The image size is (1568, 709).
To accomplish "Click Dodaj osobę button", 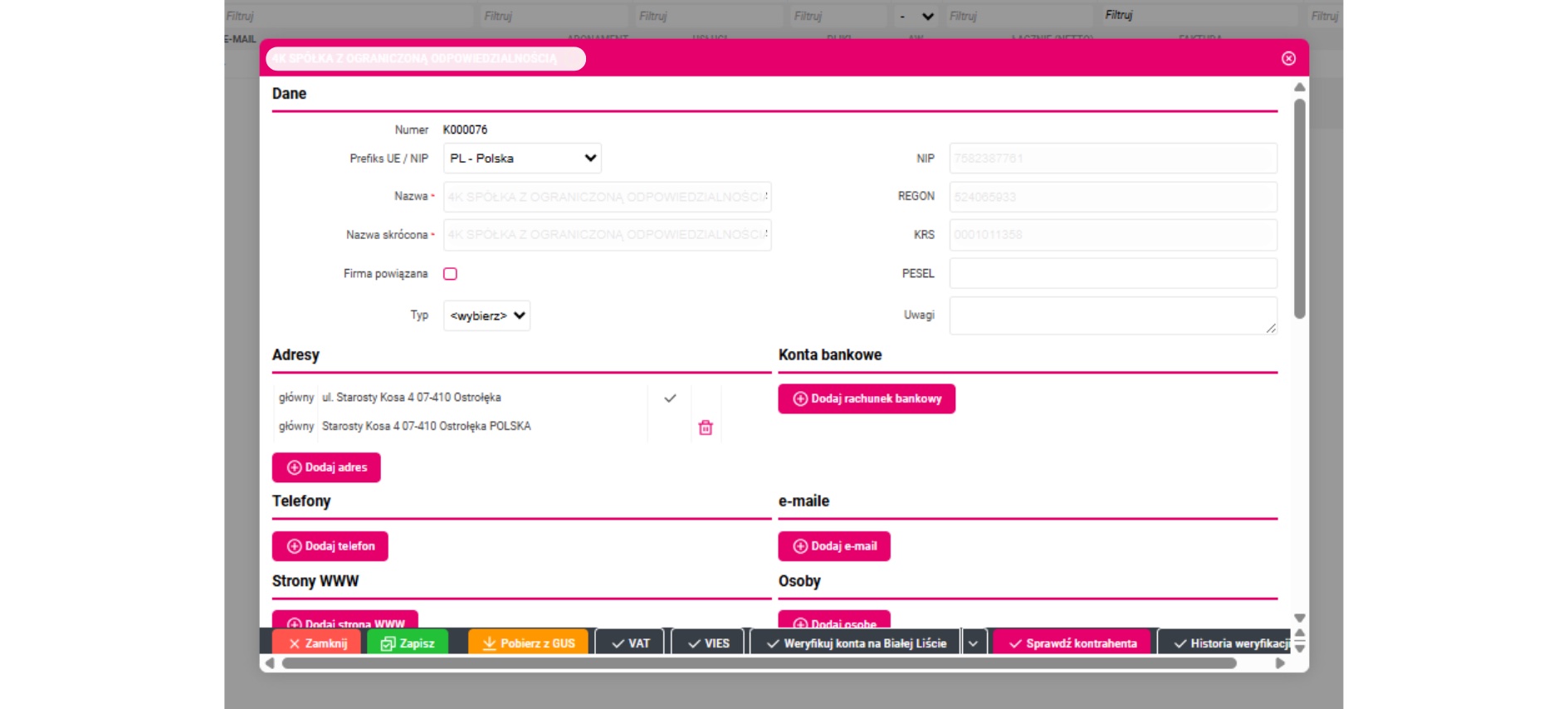I will pyautogui.click(x=834, y=621).
